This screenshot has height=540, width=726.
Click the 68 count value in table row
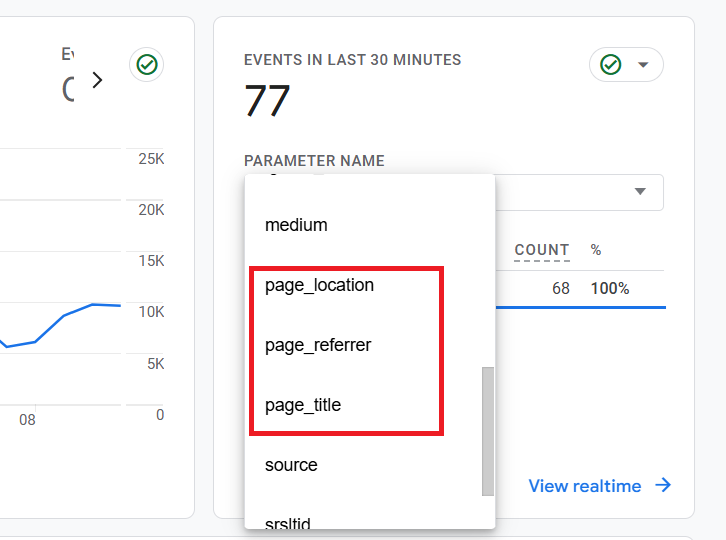[560, 289]
